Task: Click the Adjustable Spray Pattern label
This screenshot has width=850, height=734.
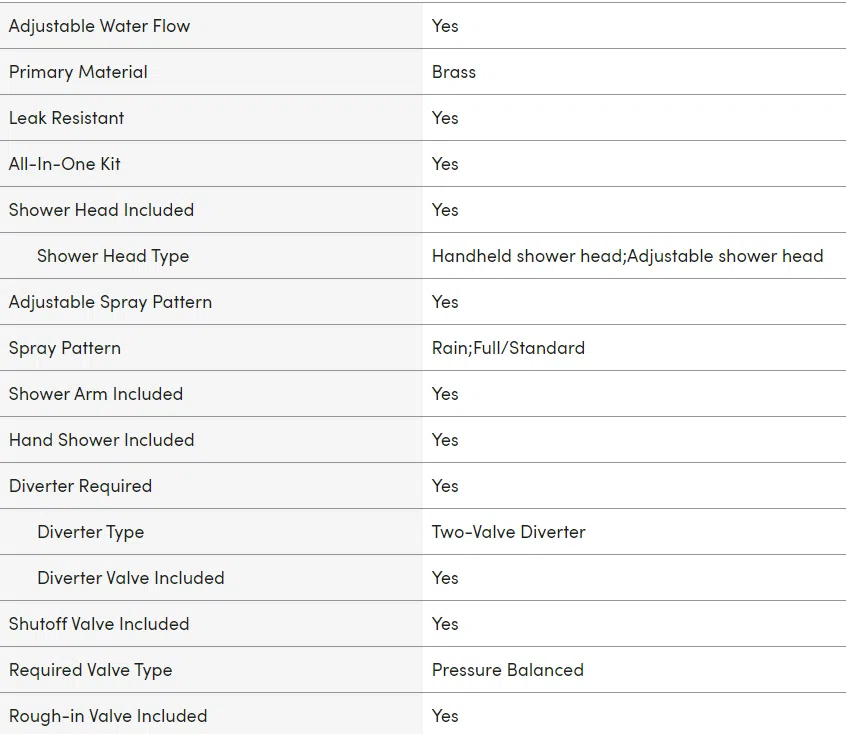Action: pos(110,302)
